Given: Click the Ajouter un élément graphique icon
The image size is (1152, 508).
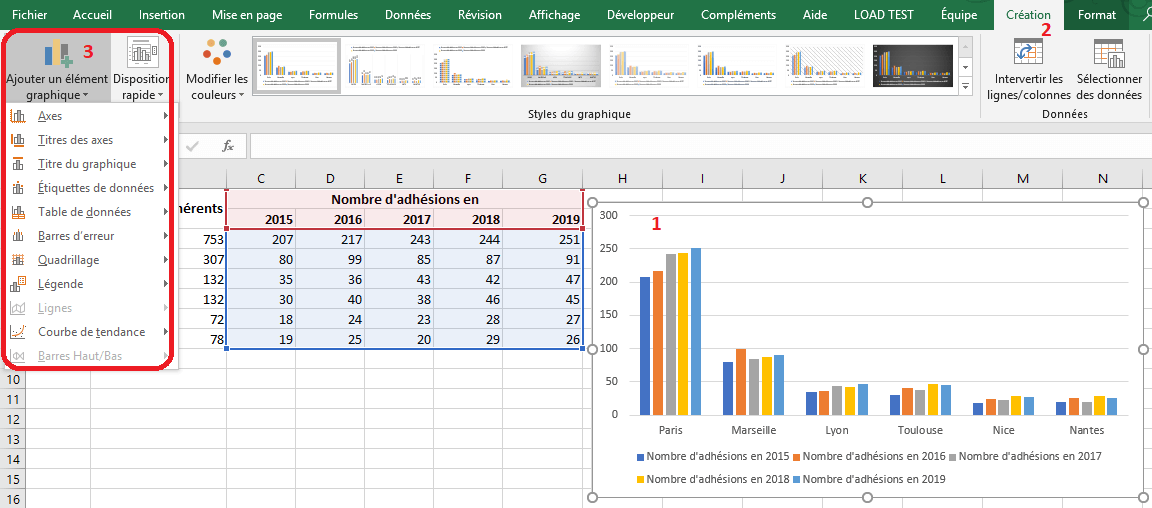Looking at the screenshot, I should tap(57, 53).
